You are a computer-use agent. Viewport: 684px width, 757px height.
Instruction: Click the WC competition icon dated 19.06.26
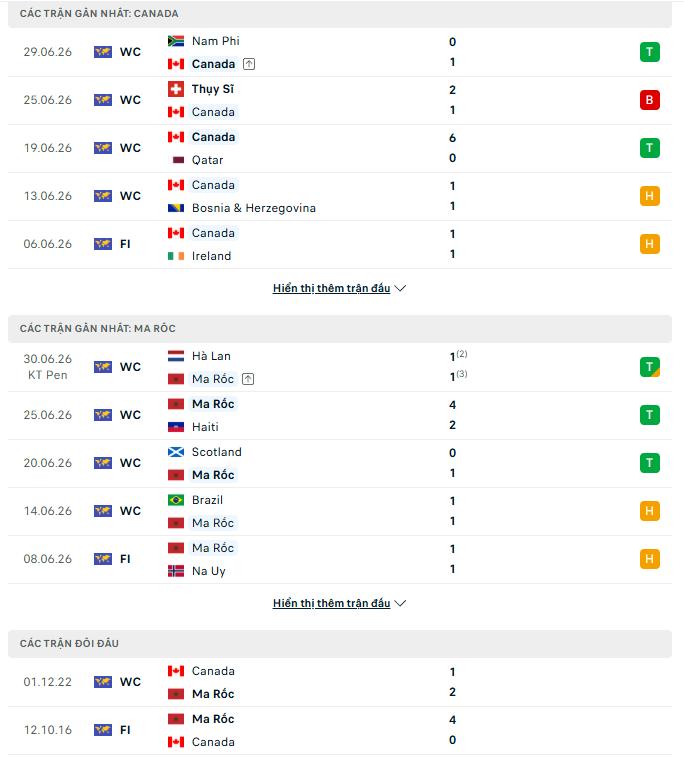click(103, 148)
